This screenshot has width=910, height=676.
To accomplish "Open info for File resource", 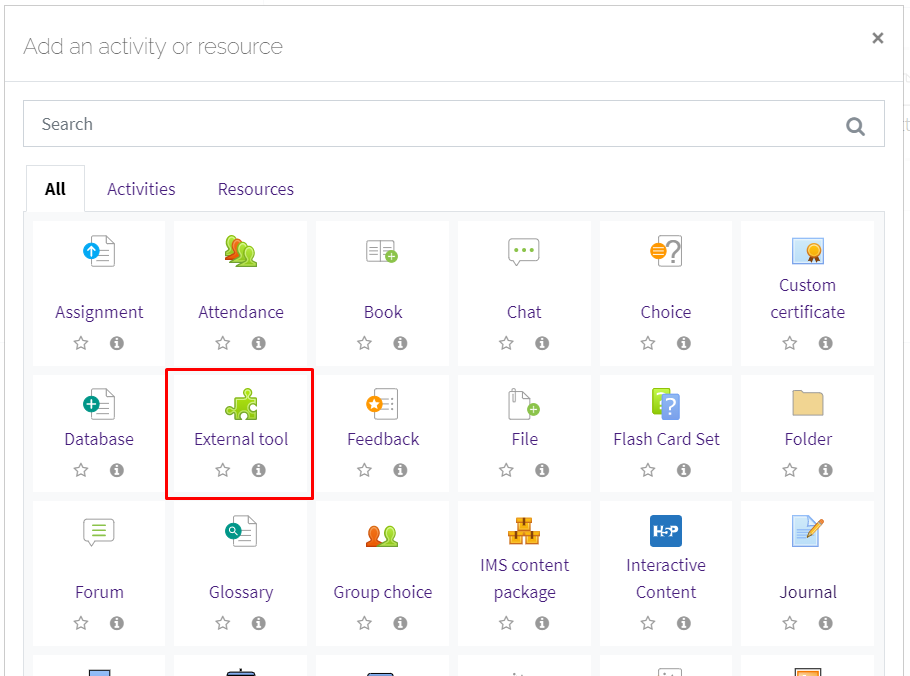I will tap(542, 470).
